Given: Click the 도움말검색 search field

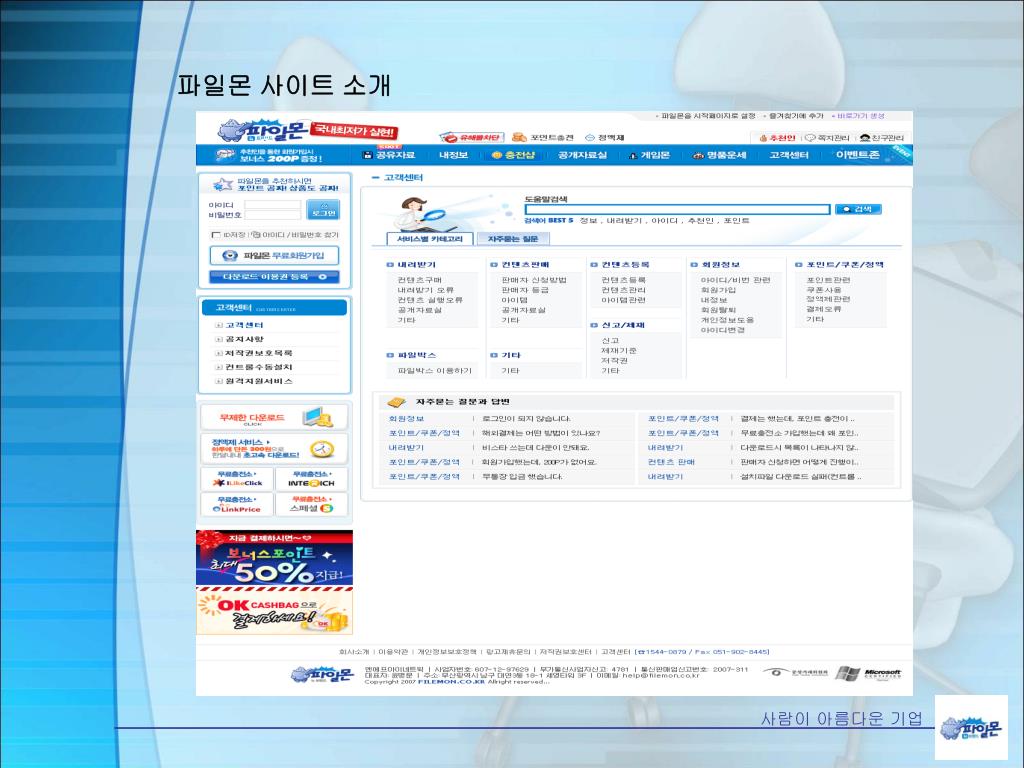Looking at the screenshot, I should tap(677, 209).
